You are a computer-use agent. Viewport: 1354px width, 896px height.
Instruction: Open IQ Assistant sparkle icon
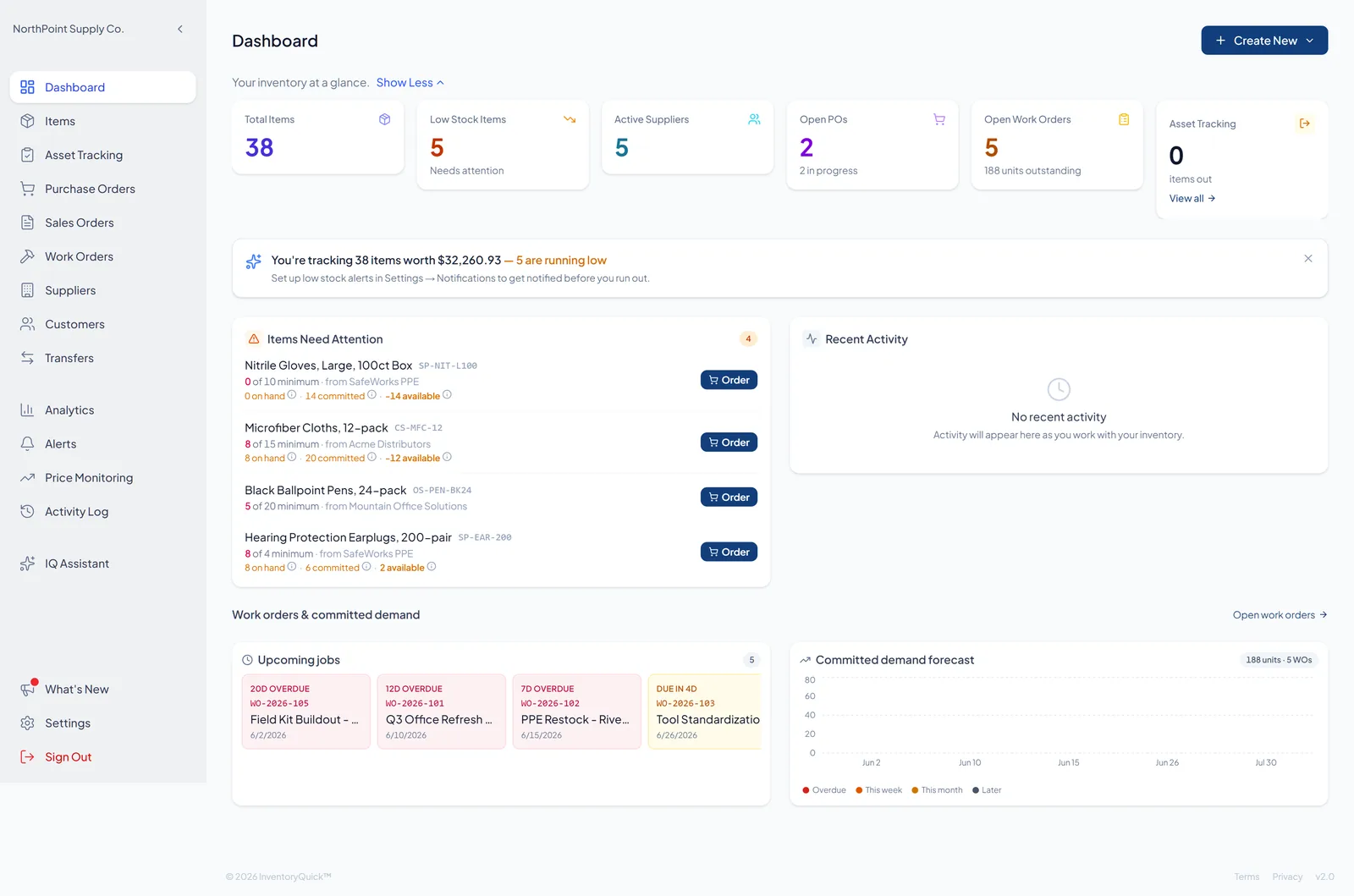tap(27, 563)
